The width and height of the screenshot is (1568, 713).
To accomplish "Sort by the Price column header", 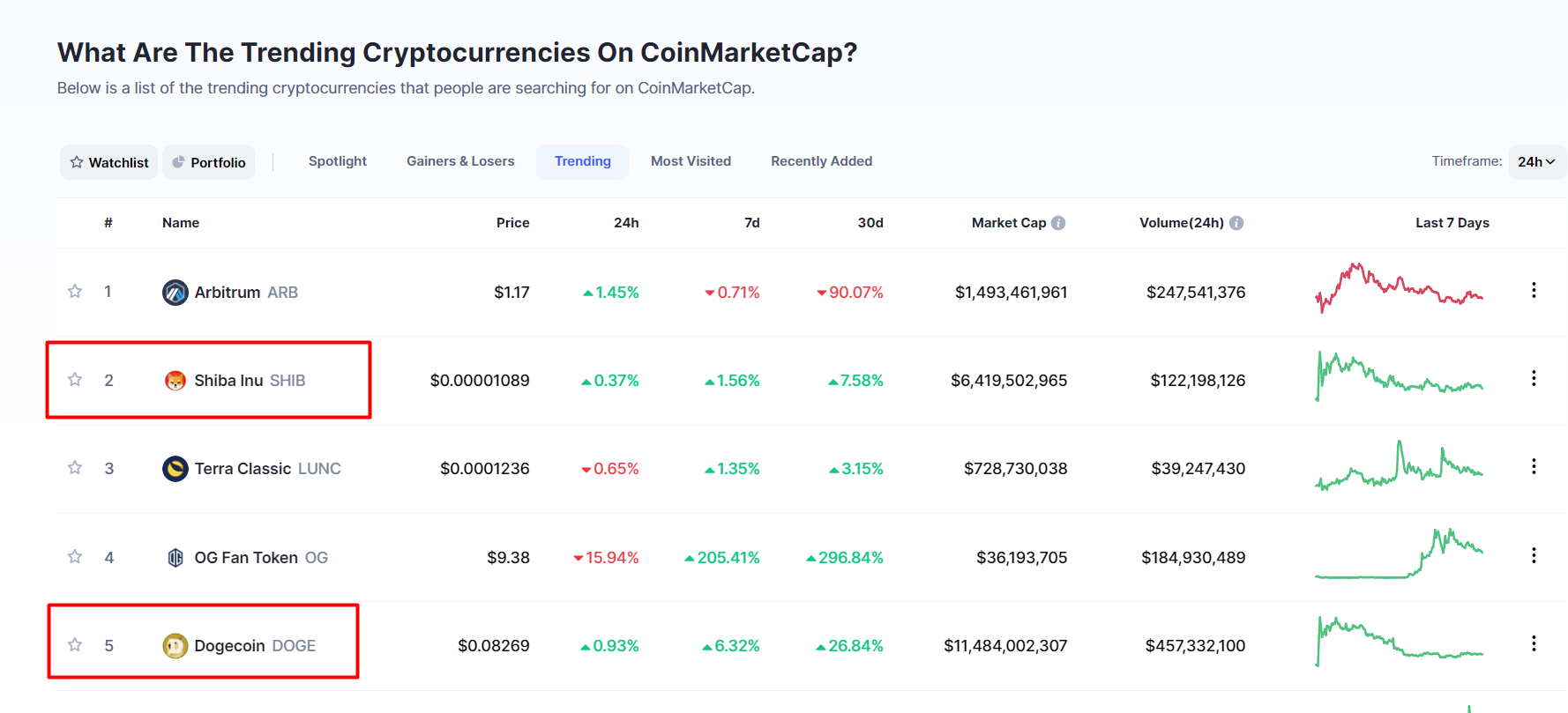I will point(512,223).
